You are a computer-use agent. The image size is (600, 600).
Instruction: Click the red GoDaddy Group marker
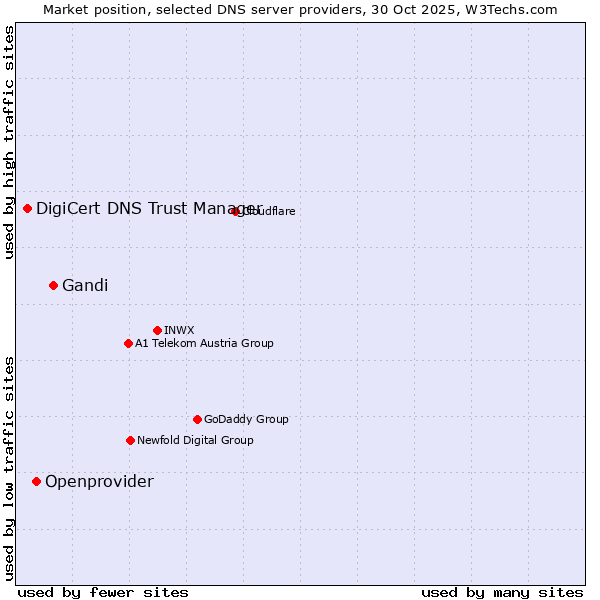[x=197, y=419]
